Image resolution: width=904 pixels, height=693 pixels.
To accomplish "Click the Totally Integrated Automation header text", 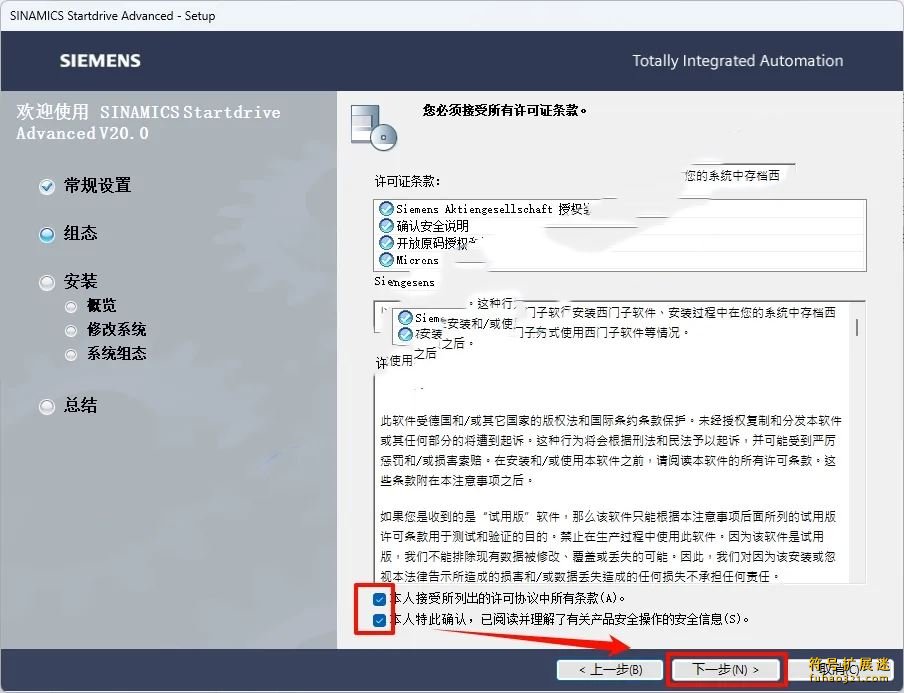I will [x=737, y=61].
